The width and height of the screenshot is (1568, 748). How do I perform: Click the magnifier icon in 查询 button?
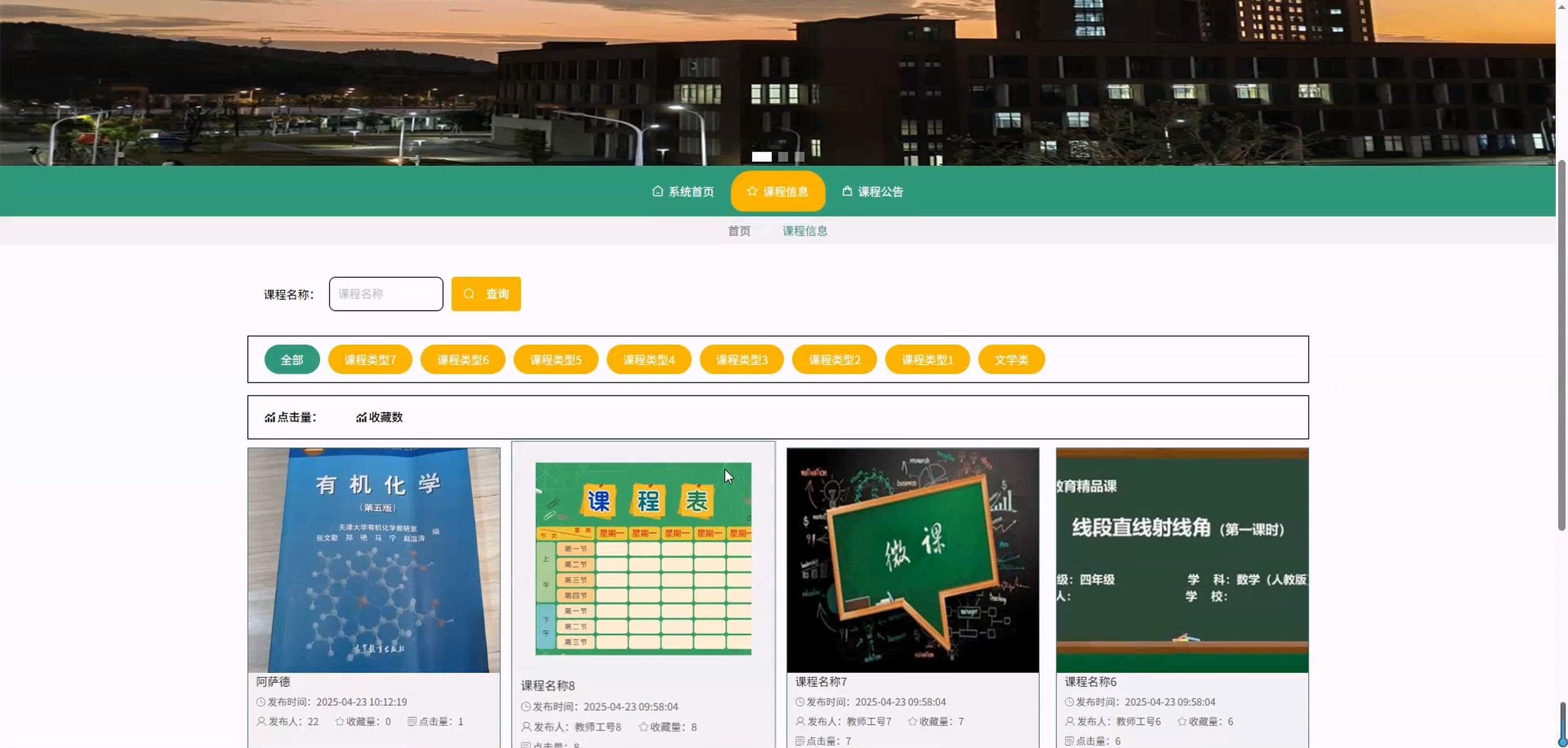pos(469,294)
